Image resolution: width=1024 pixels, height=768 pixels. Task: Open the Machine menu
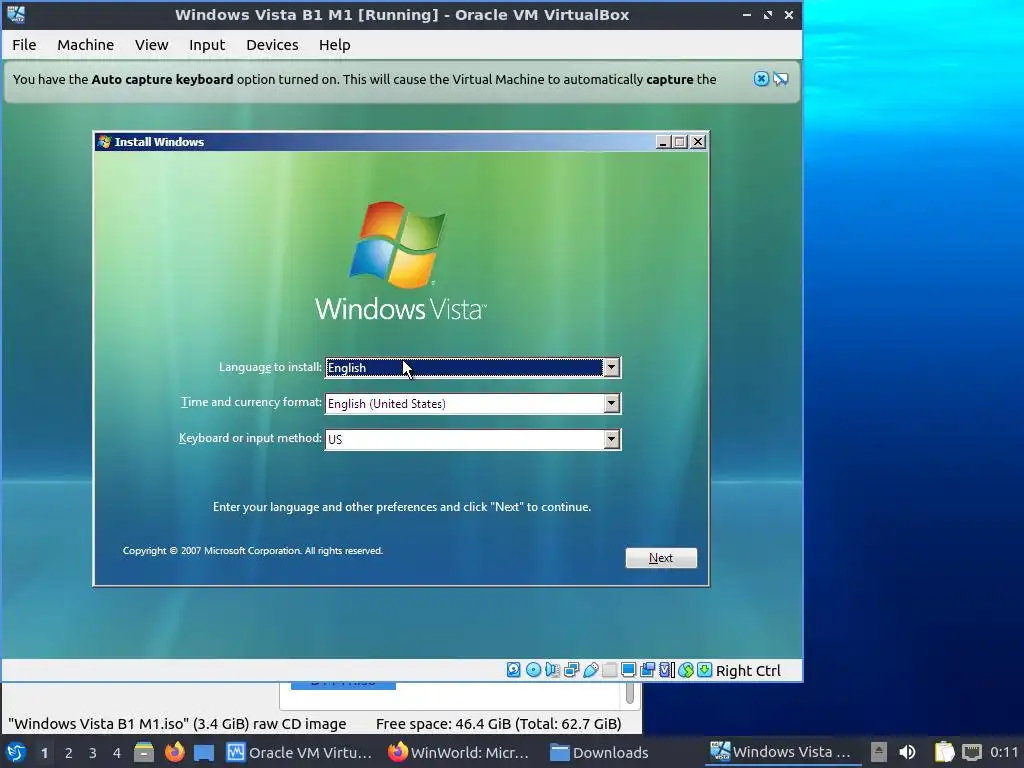click(x=86, y=45)
